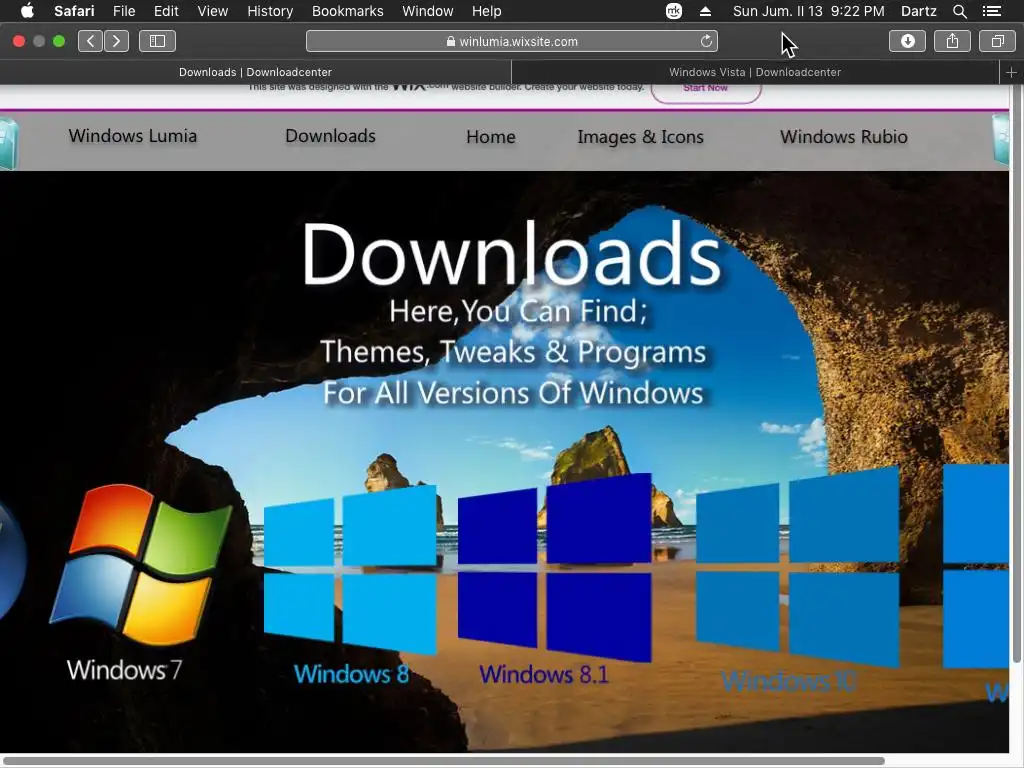Click the horizontal scrollbar at the bottom

click(444, 761)
